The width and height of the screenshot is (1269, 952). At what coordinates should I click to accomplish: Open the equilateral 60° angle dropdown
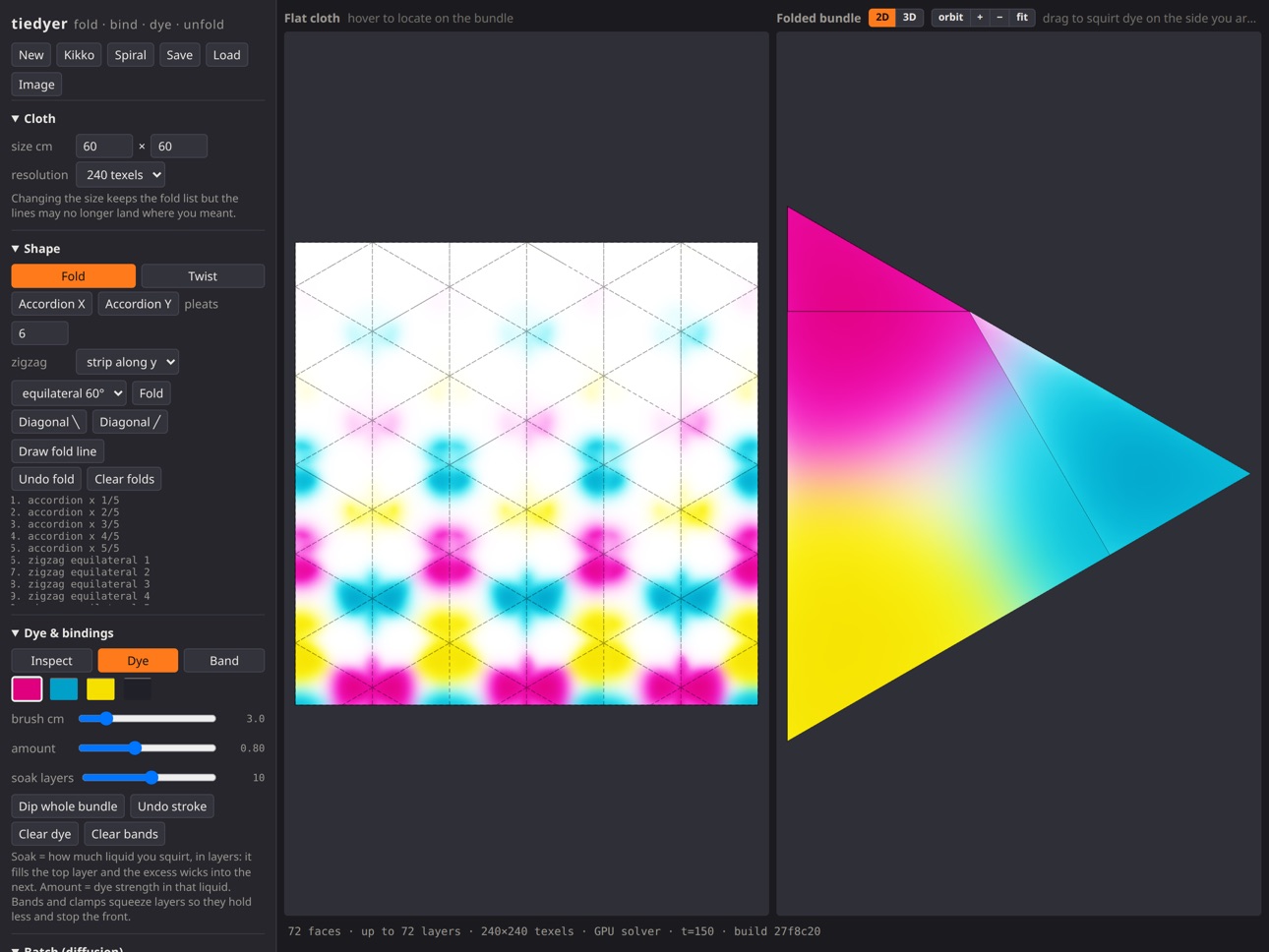coord(69,393)
